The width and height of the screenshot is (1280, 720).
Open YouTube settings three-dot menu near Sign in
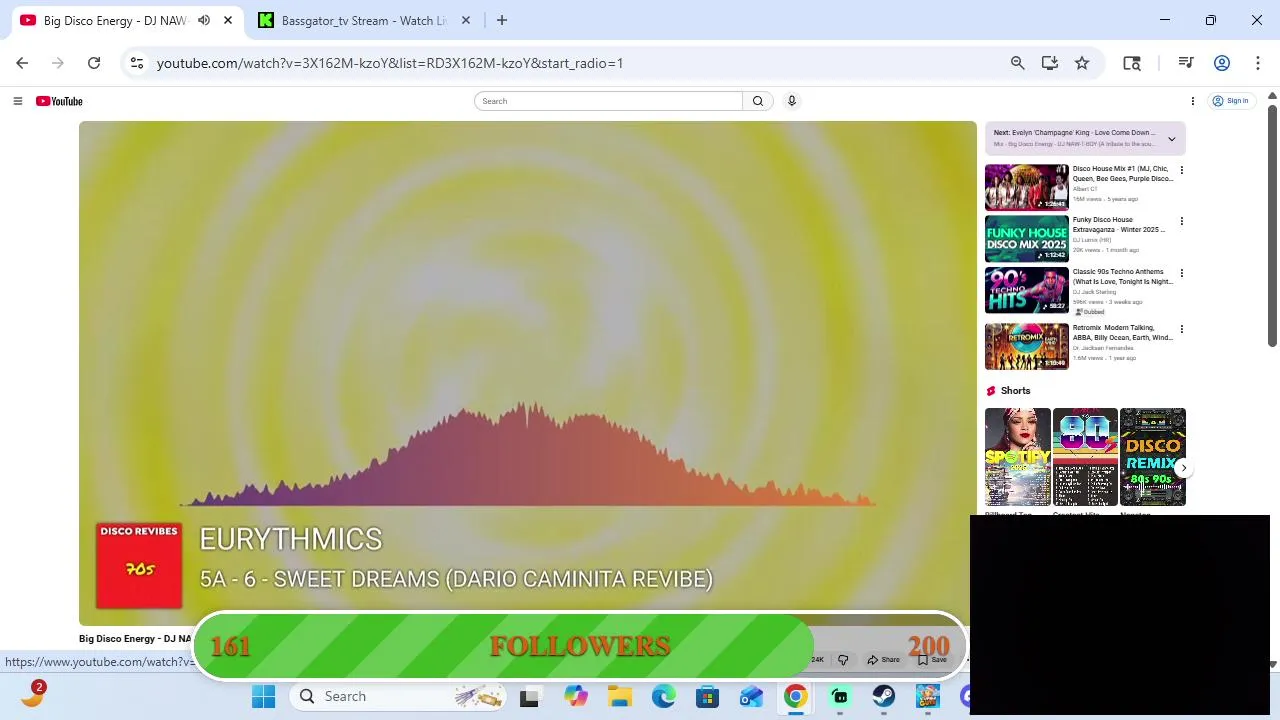(x=1192, y=101)
